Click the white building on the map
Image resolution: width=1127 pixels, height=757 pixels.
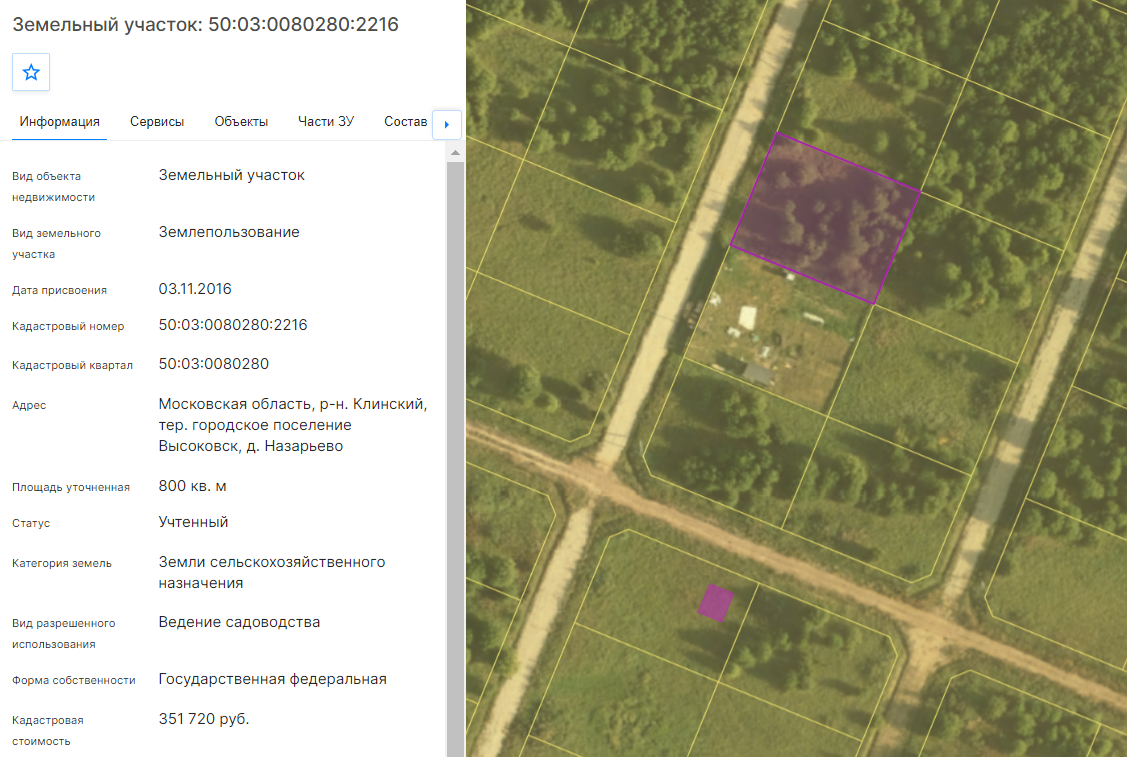click(748, 317)
